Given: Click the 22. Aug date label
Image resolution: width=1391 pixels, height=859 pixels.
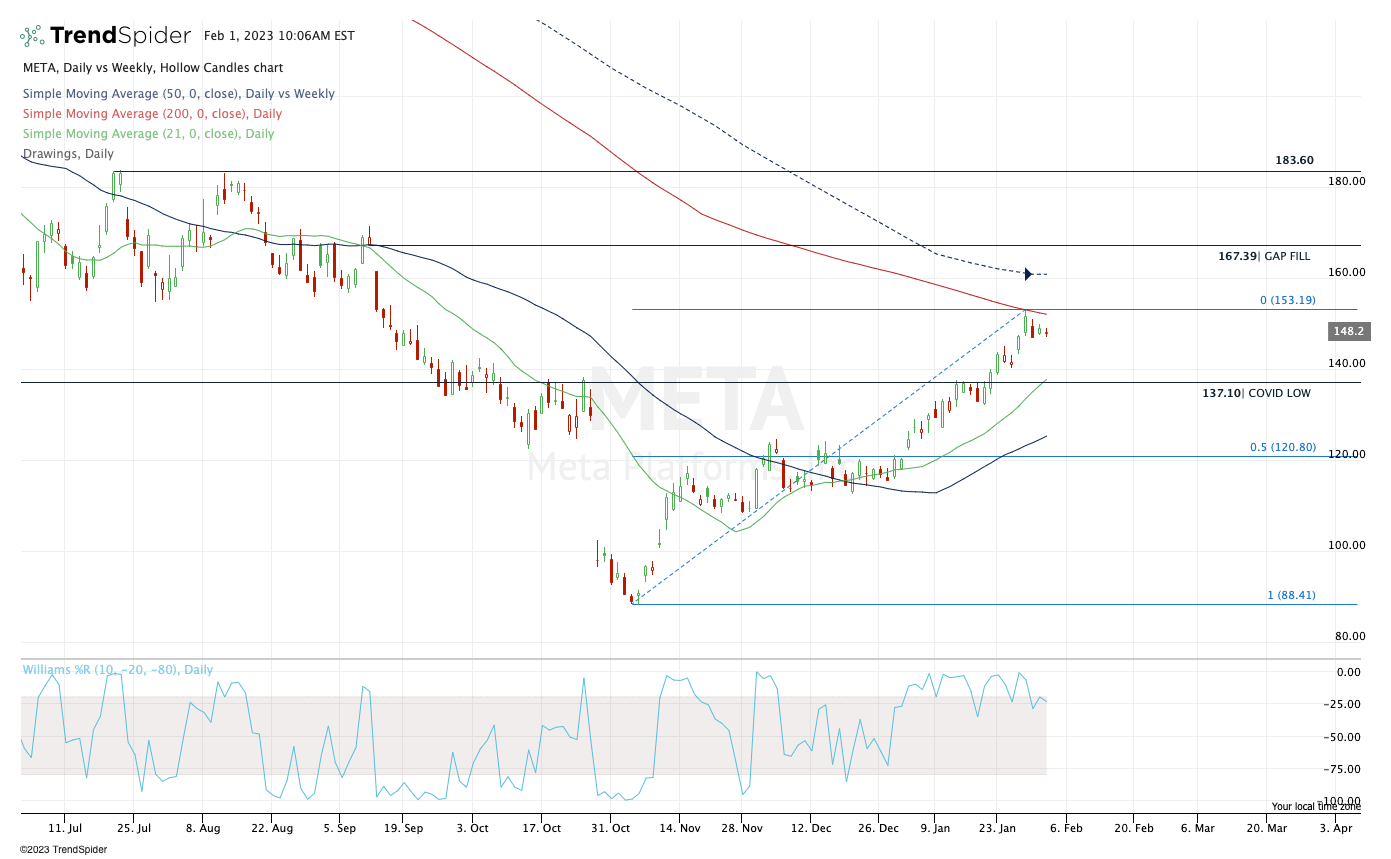Looking at the screenshot, I should (x=271, y=828).
